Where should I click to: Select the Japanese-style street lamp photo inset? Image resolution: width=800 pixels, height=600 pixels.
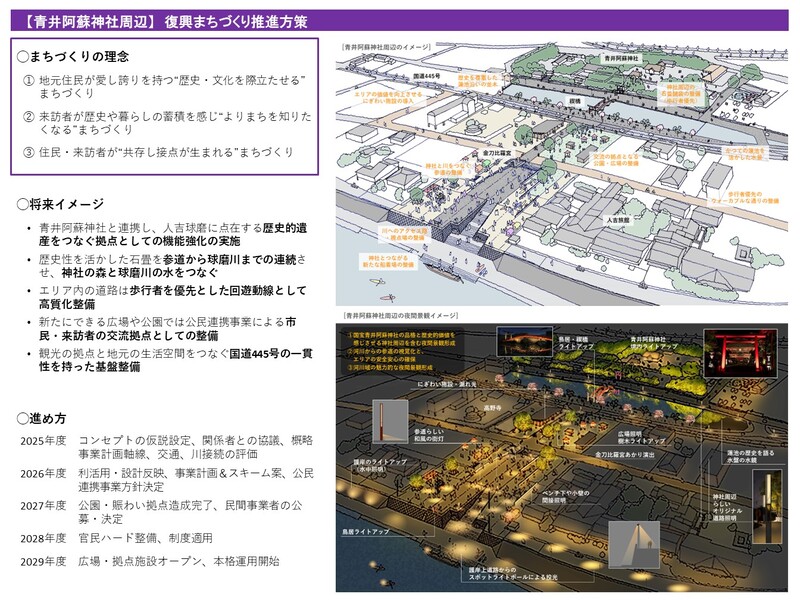point(388,420)
